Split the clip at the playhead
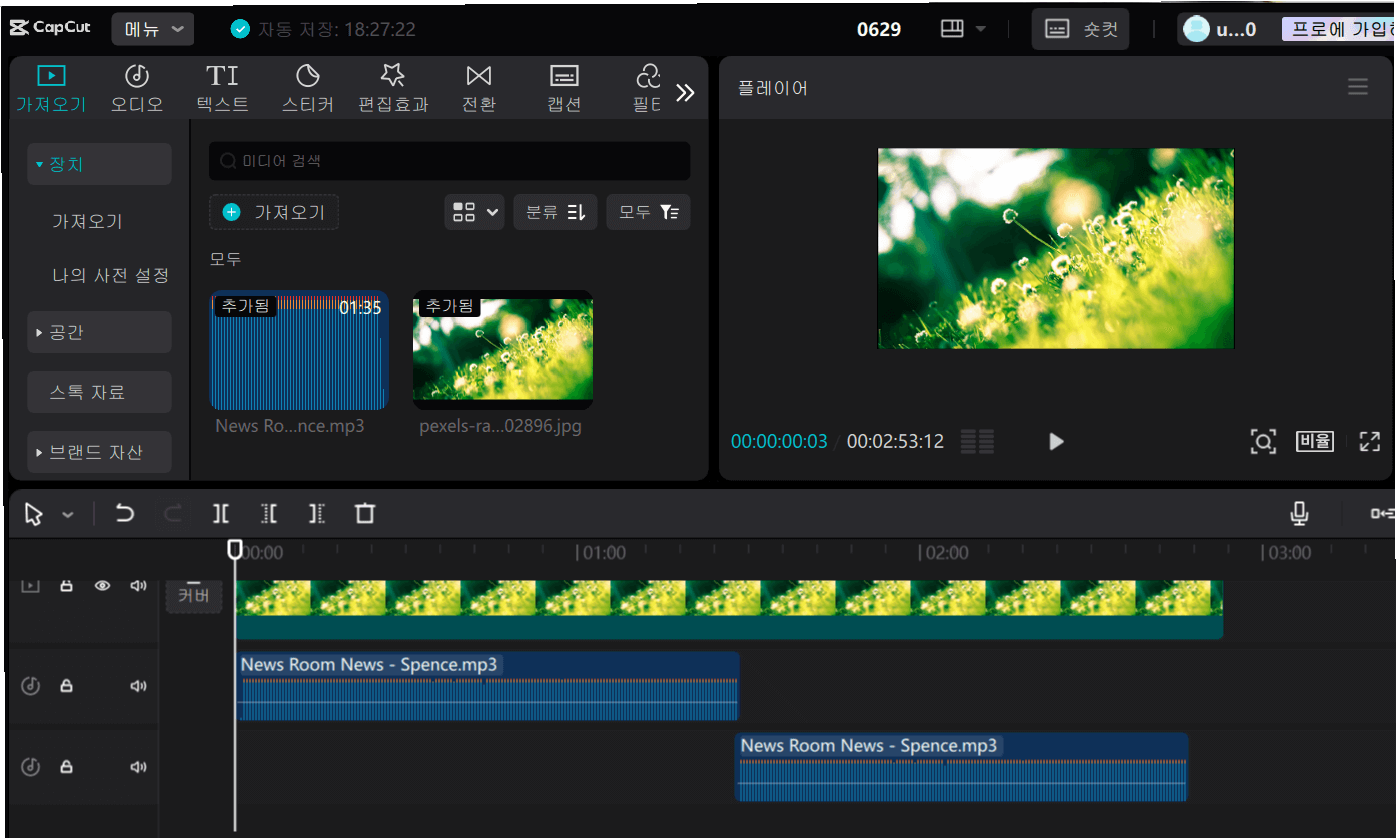The height and width of the screenshot is (839, 1397). point(221,514)
